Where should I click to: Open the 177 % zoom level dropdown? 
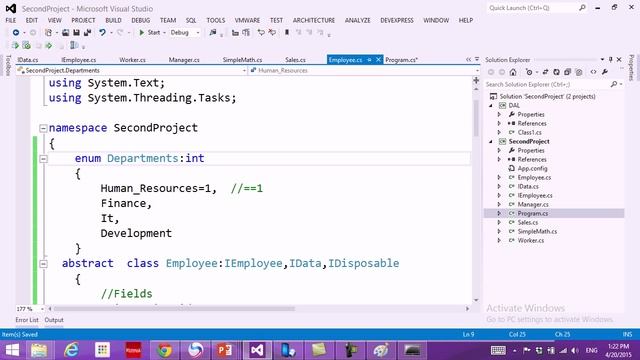42,309
